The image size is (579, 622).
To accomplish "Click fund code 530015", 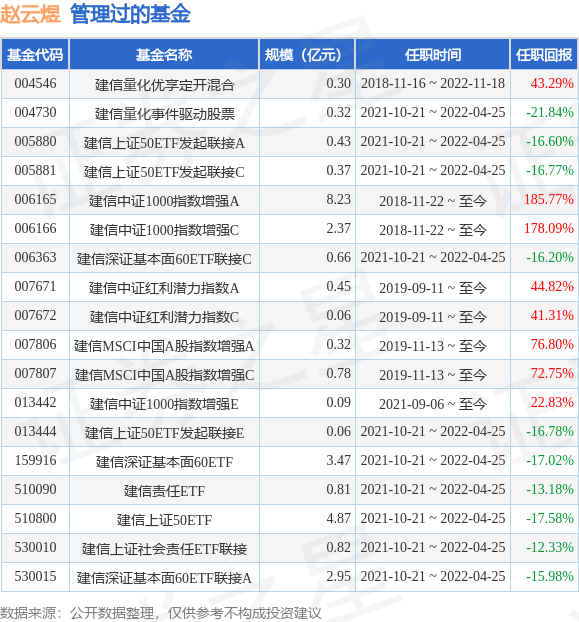I will [35, 576].
